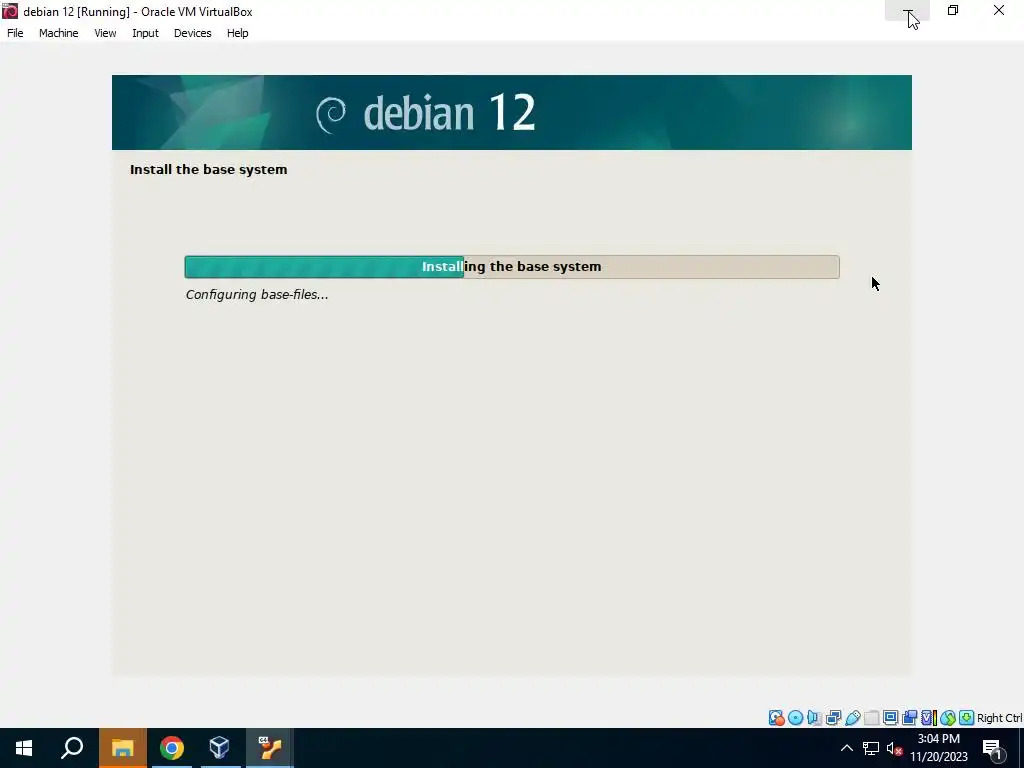1024x768 pixels.
Task: Restore down the VirtualBox window
Action: [x=953, y=10]
